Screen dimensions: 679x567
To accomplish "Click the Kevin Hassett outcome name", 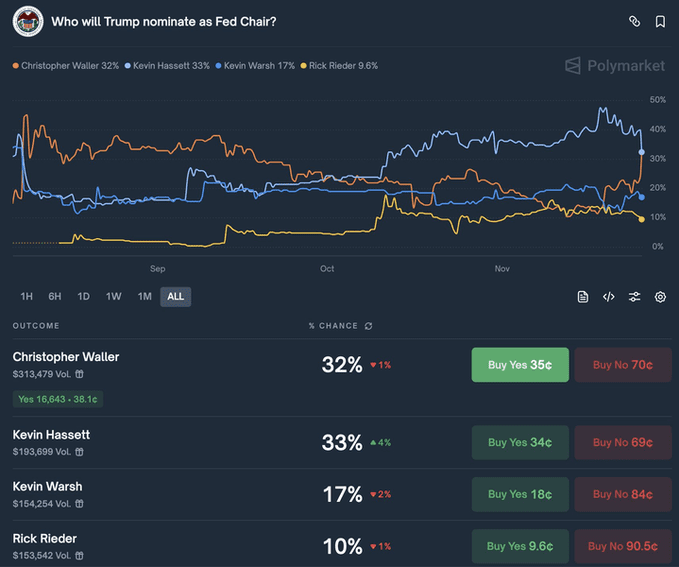I will 51,435.
